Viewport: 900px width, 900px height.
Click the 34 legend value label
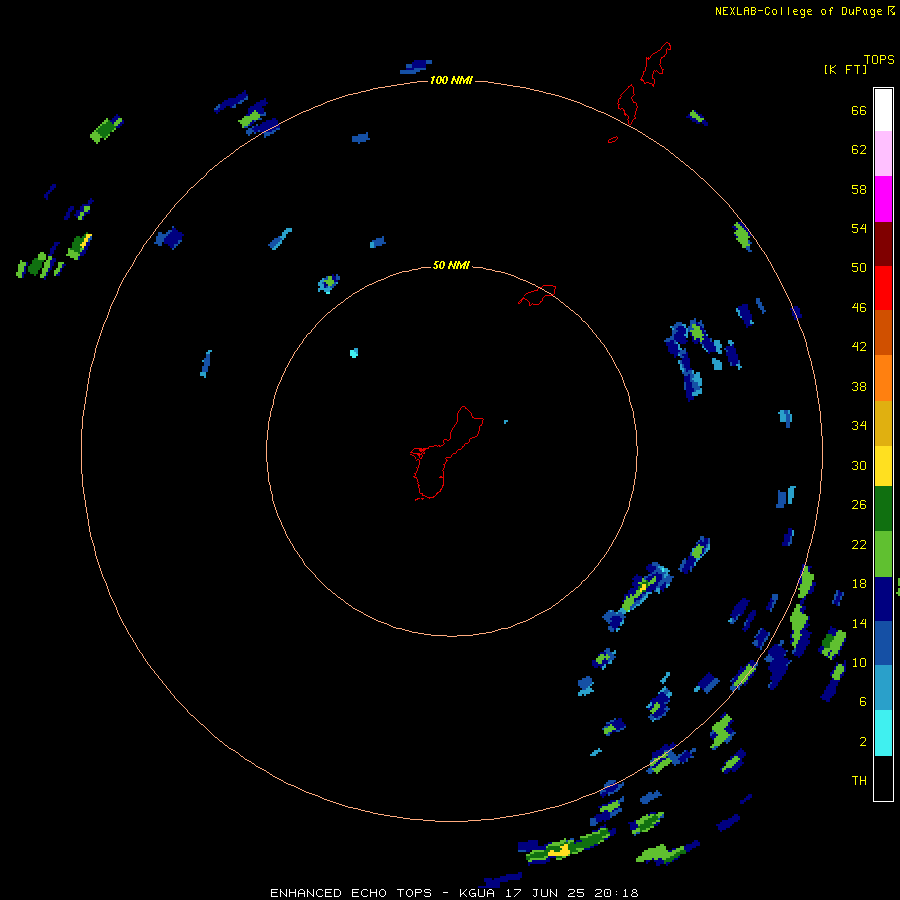click(859, 426)
